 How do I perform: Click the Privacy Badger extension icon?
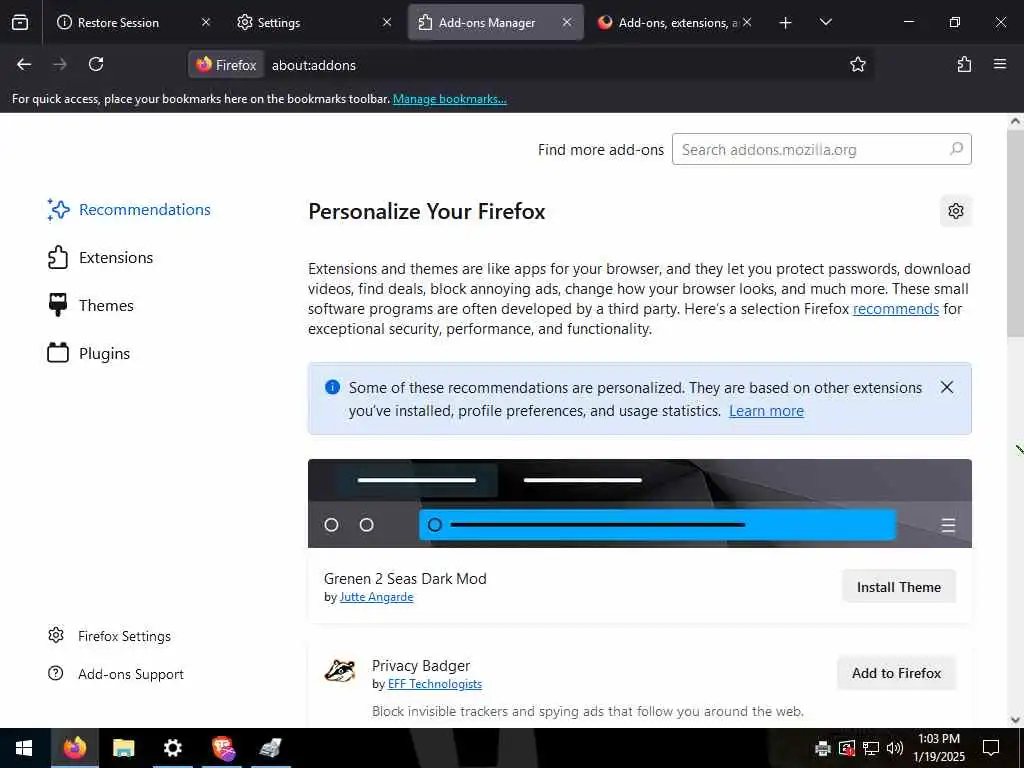point(340,671)
